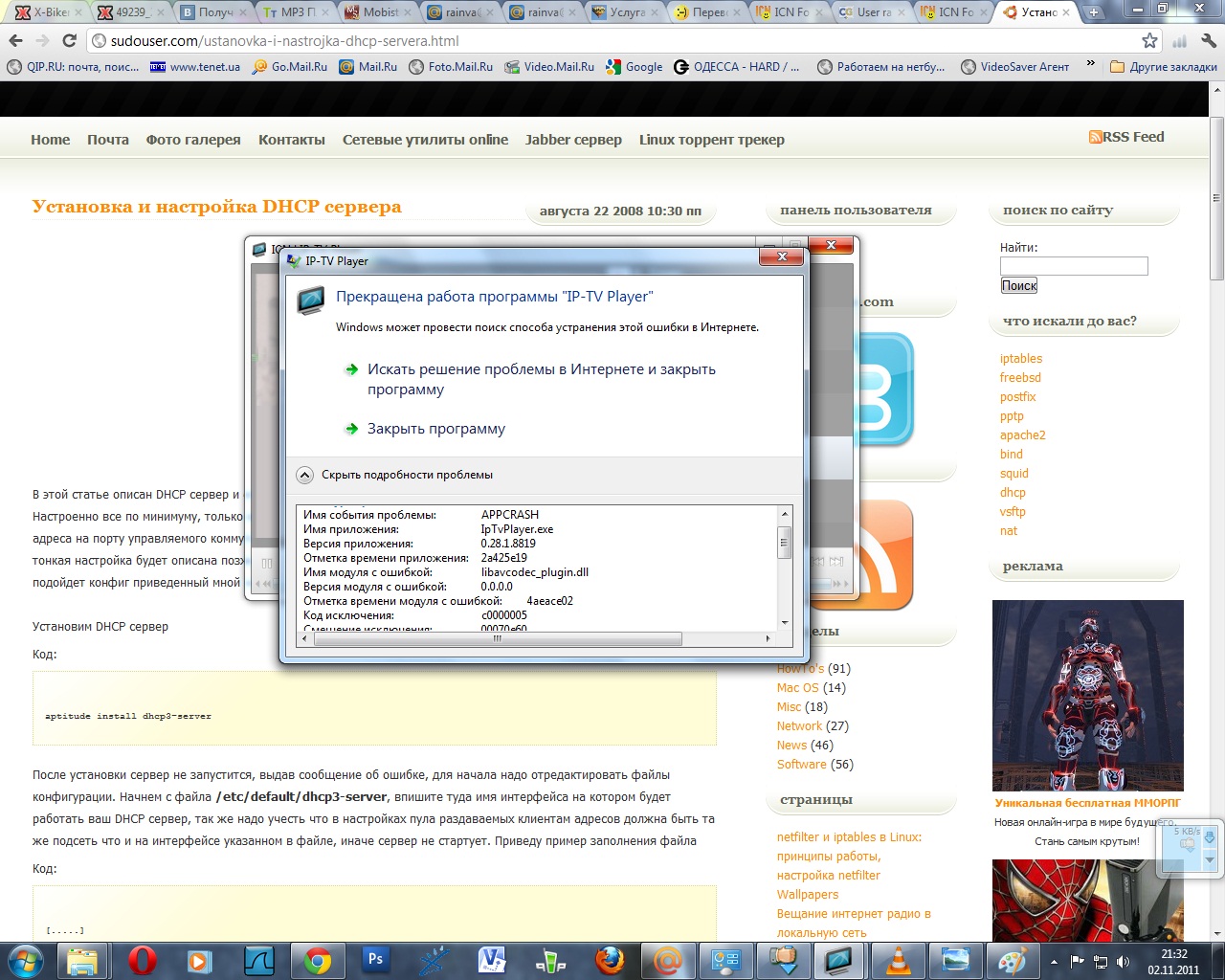
Task: Click the volume icon in system tray
Action: (x=1123, y=961)
